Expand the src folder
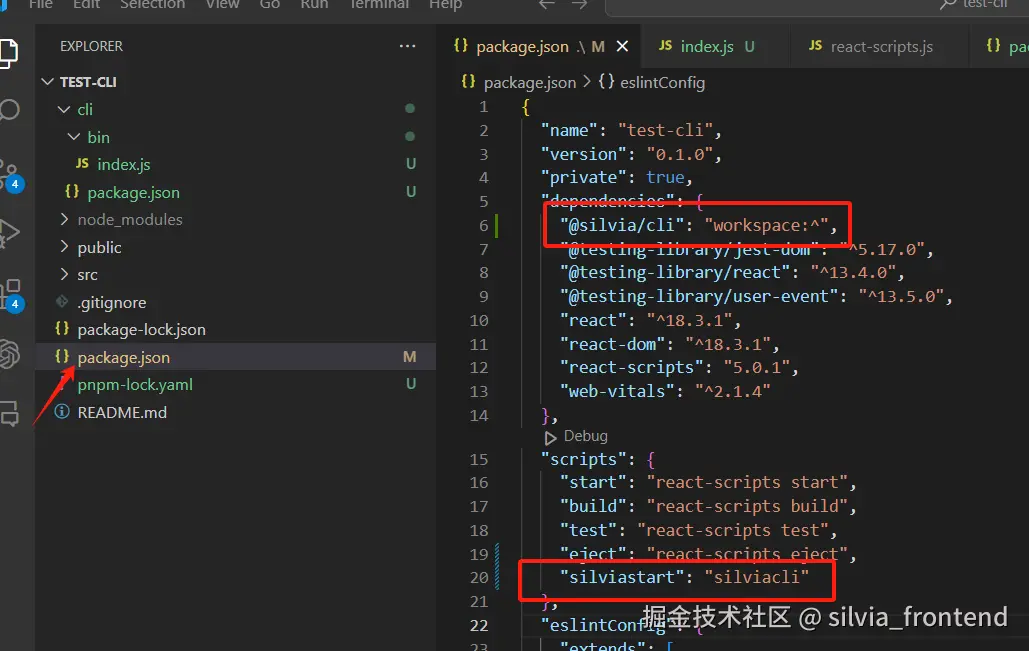 tap(87, 275)
